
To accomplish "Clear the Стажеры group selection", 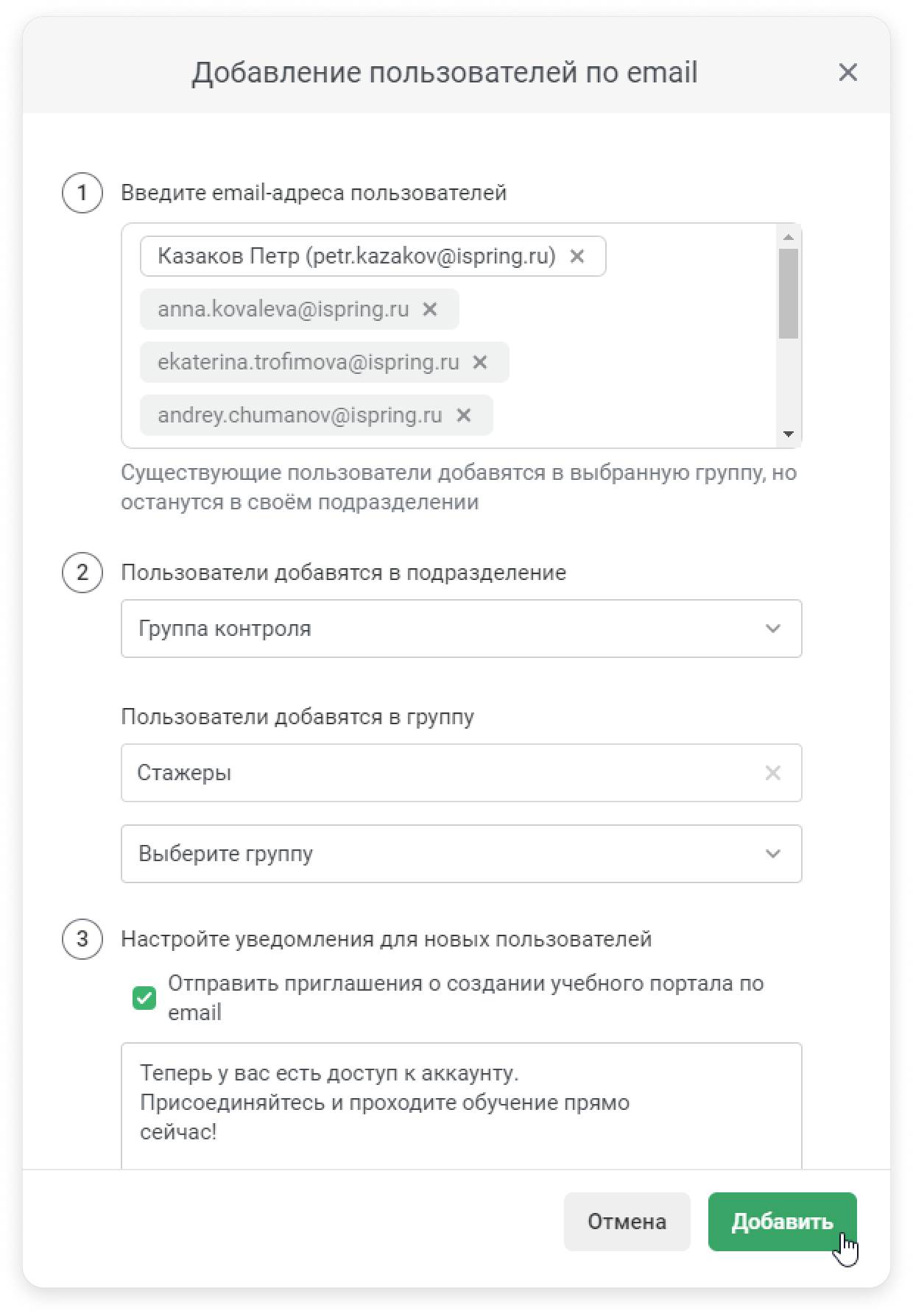I will (x=773, y=773).
